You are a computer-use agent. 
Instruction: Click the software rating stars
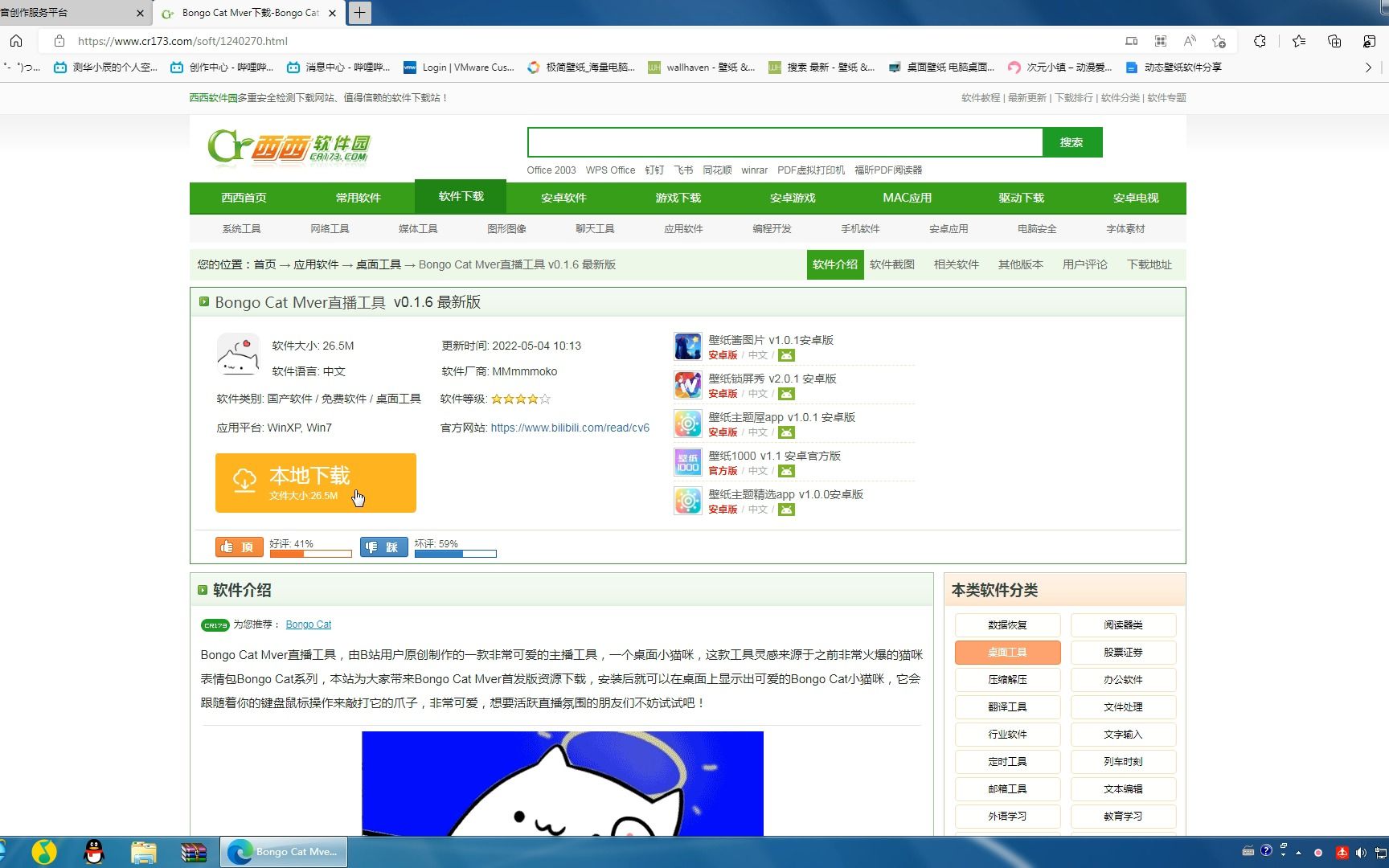[519, 398]
